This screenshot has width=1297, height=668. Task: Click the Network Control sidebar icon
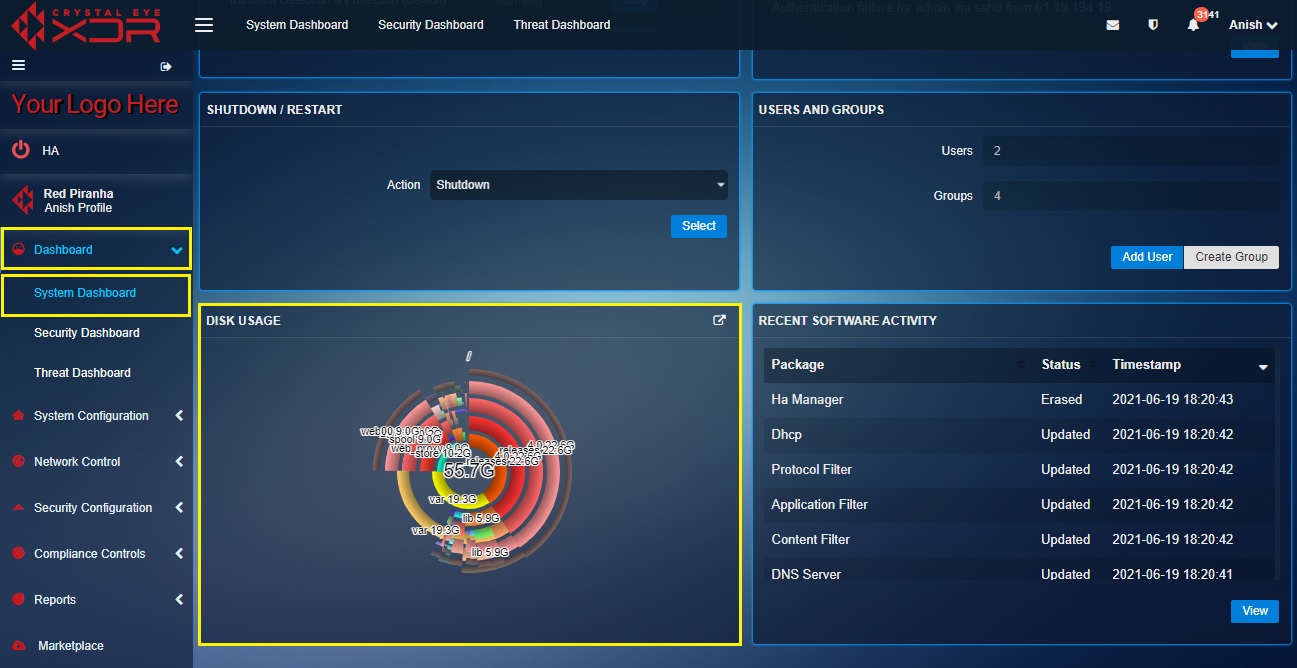click(x=18, y=462)
